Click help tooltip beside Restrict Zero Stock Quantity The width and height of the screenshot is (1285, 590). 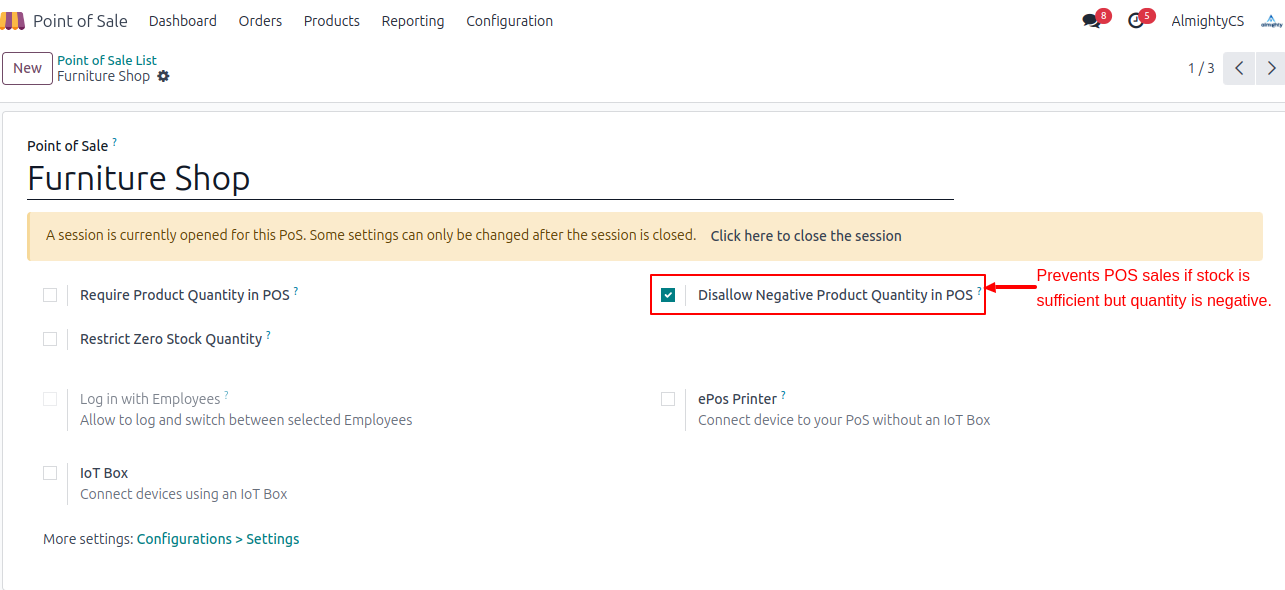(x=268, y=335)
